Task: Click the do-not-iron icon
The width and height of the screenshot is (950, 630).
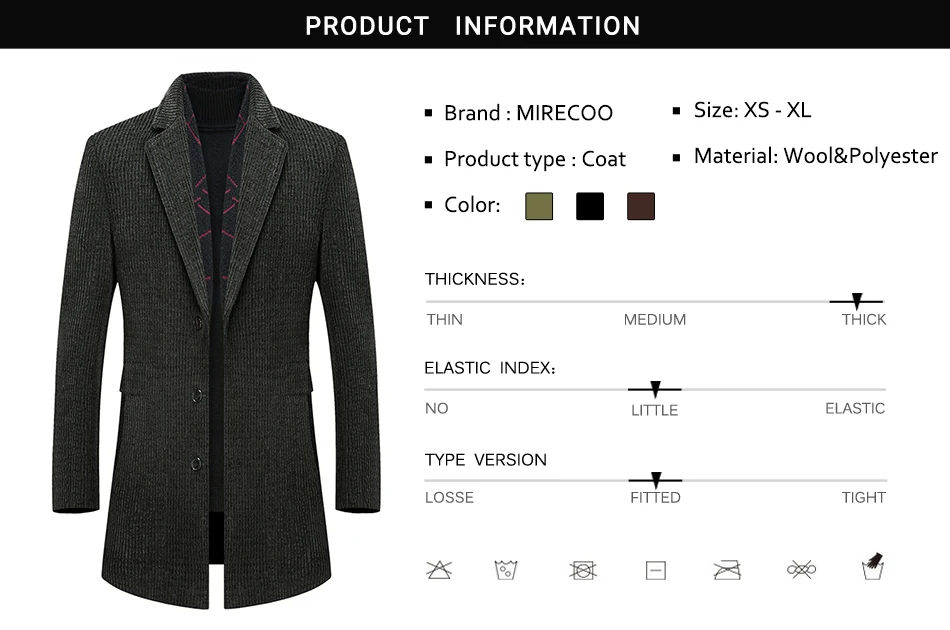Action: (x=727, y=570)
